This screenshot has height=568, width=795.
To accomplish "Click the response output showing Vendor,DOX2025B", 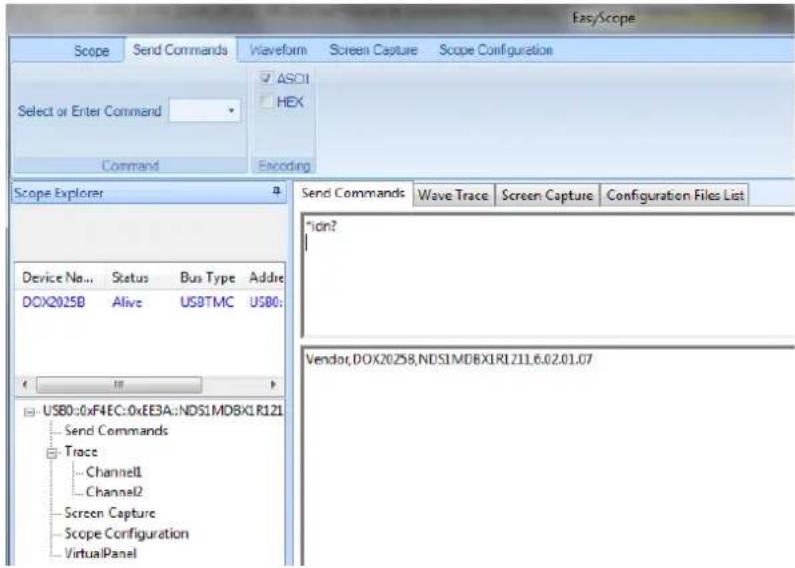I will [x=449, y=360].
